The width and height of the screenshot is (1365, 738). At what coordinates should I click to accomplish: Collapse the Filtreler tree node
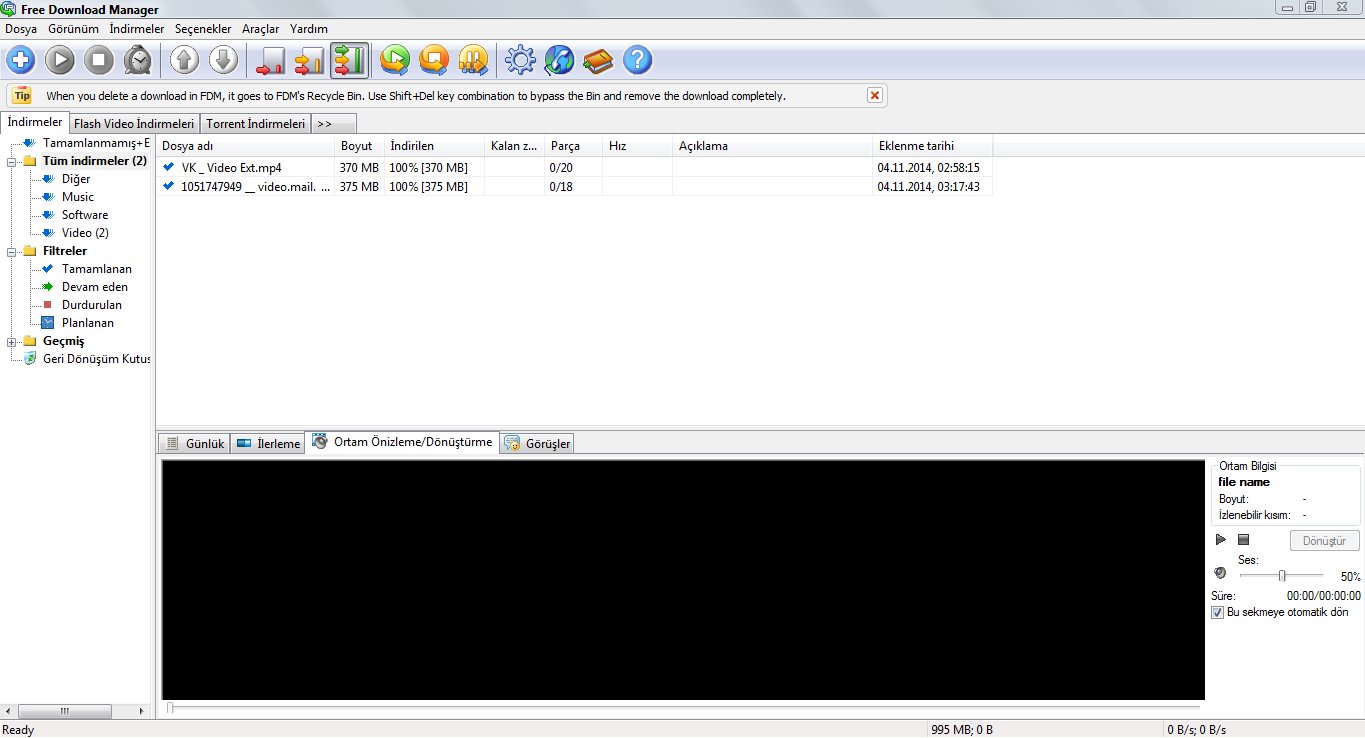click(x=12, y=251)
